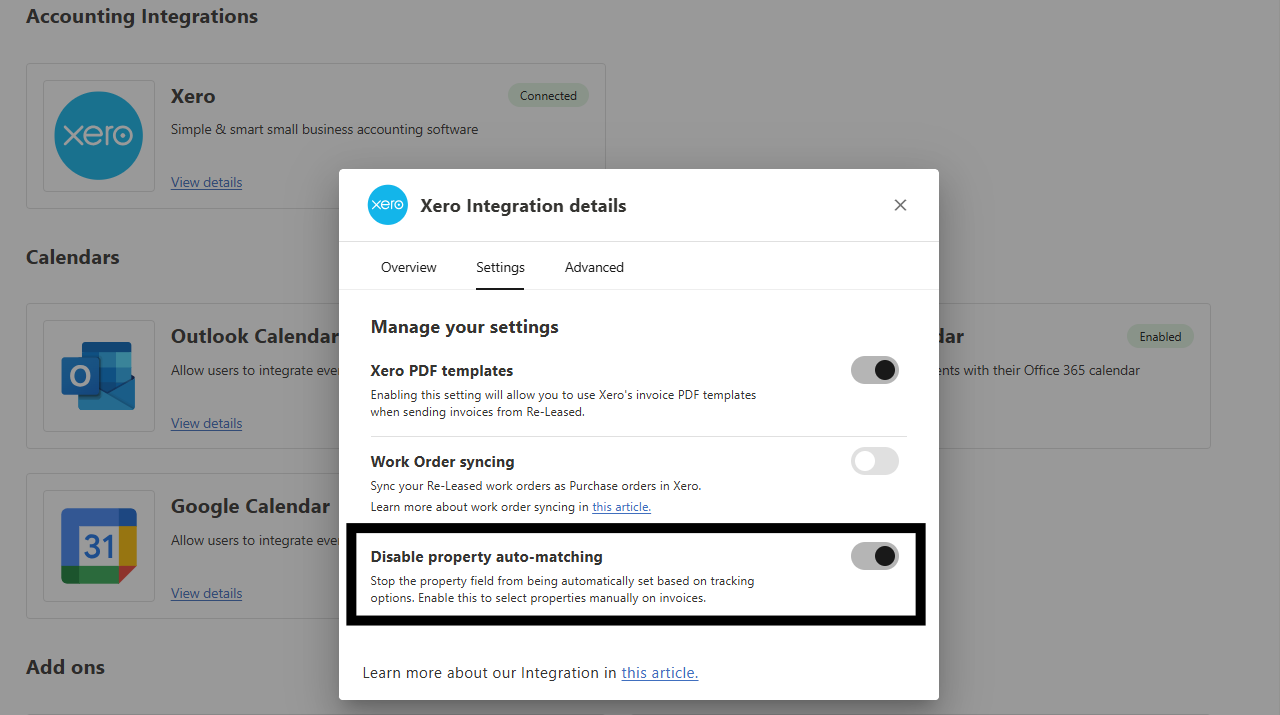Enable Work Order syncing
1280x715 pixels.
[x=874, y=461]
